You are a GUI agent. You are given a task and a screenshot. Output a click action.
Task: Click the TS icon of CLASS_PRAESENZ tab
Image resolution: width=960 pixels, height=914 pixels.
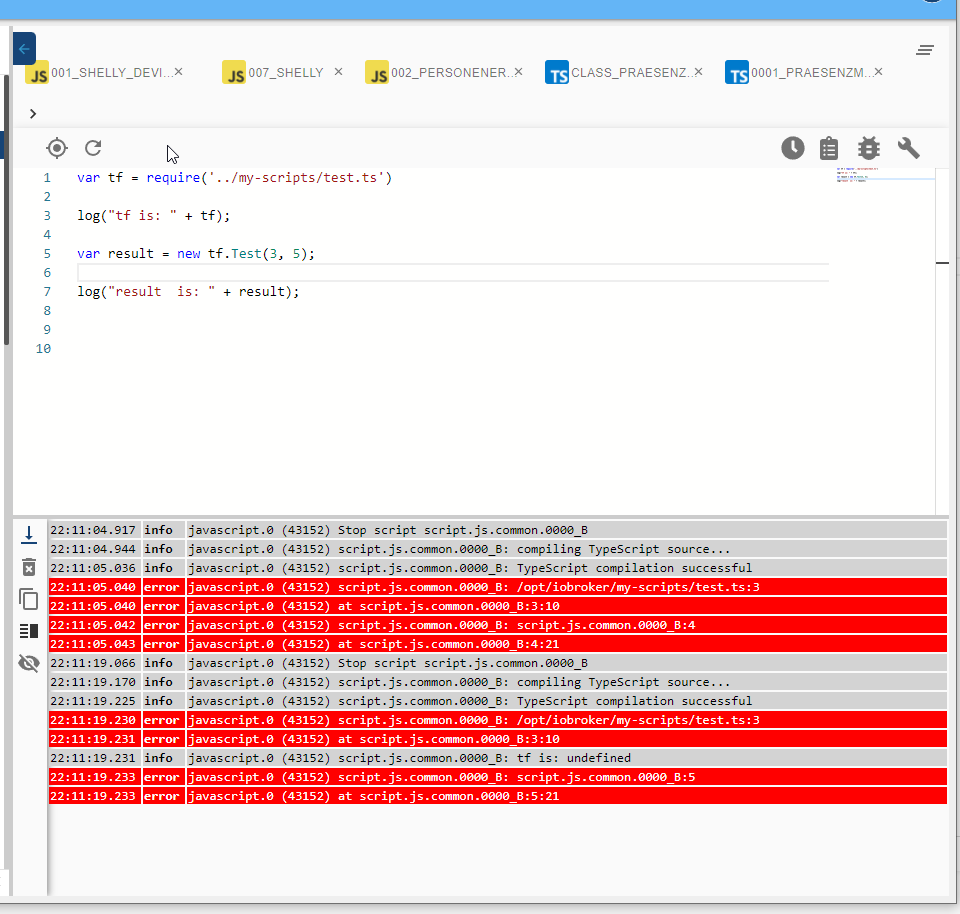[557, 72]
